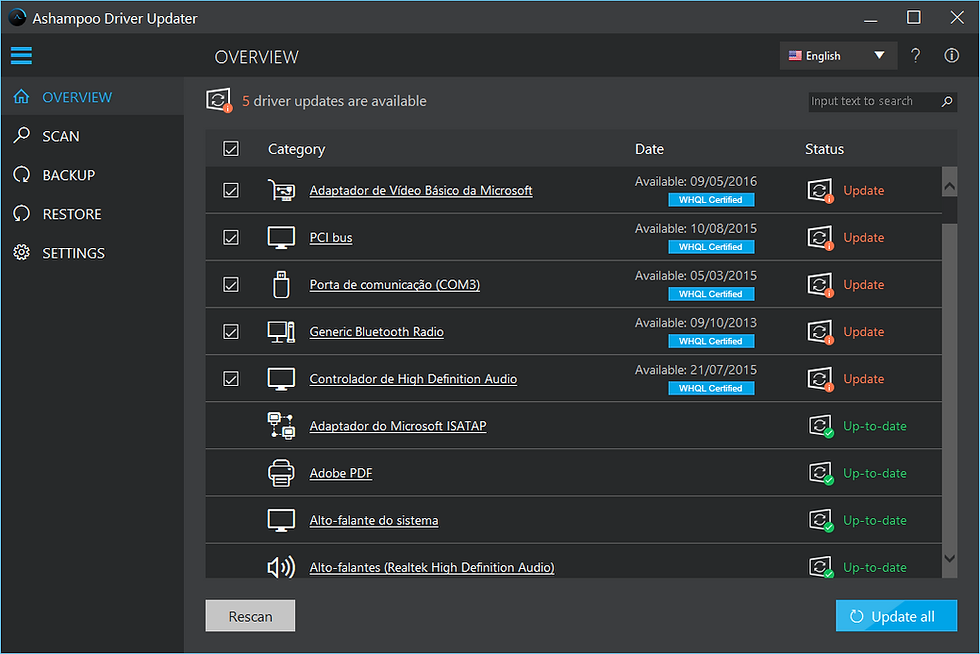Open Adaptador de Vídeo Básico da Microsoft link
The width and height of the screenshot is (980, 654).
(421, 191)
